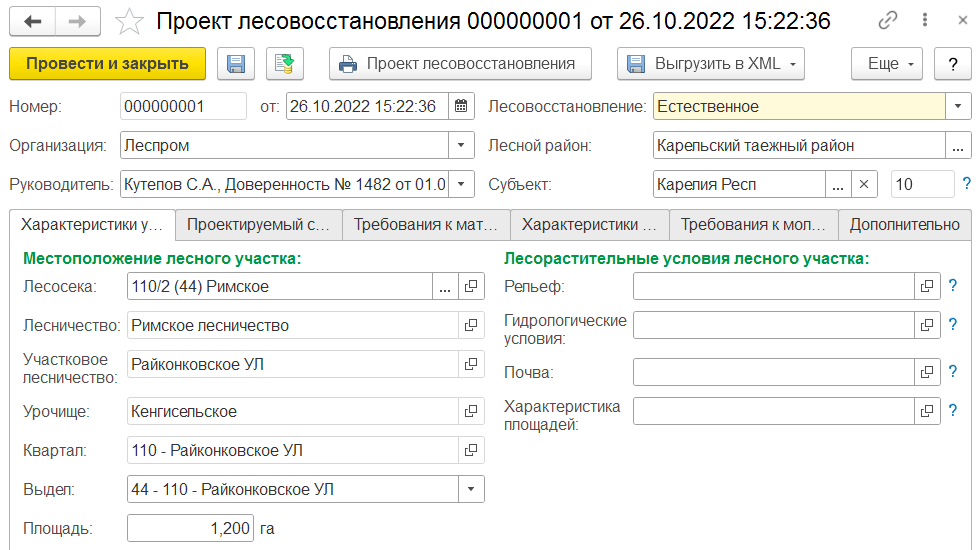Show help for Рельеф field
This screenshot has height=550, width=980.
[x=953, y=286]
